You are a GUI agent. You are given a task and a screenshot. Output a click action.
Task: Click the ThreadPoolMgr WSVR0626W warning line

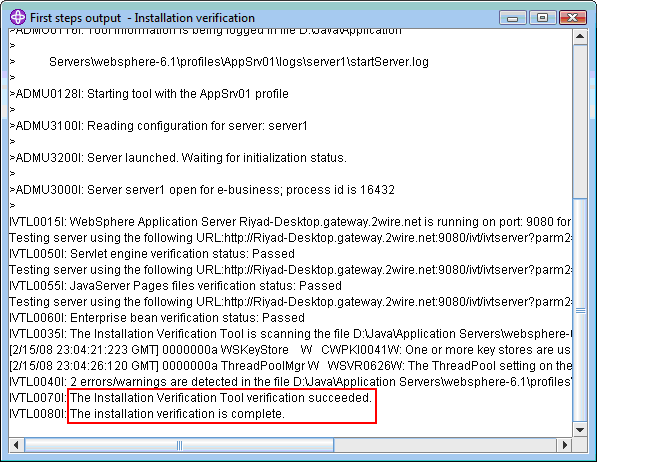click(290, 366)
